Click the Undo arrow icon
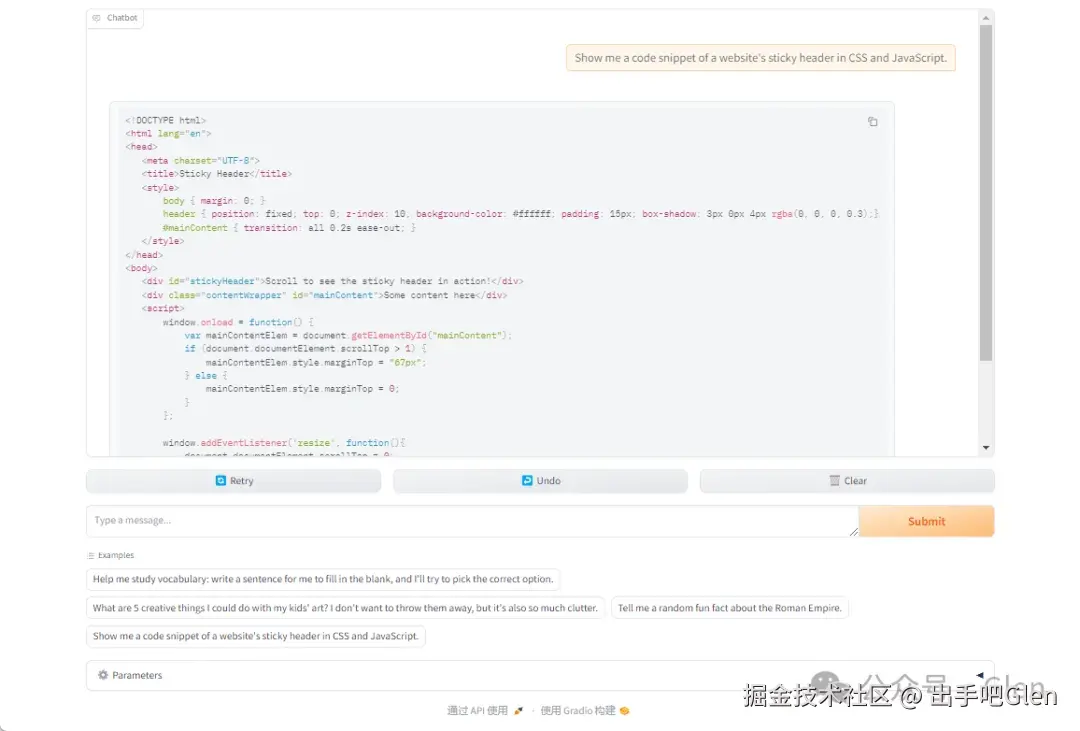The image size is (1080, 731). click(527, 480)
